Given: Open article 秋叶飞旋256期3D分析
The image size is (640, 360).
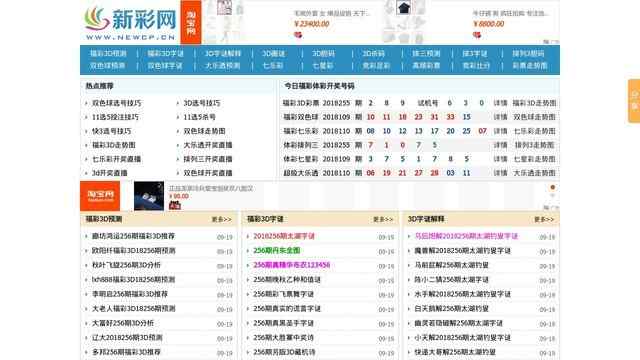Looking at the screenshot, I should pos(126,265).
